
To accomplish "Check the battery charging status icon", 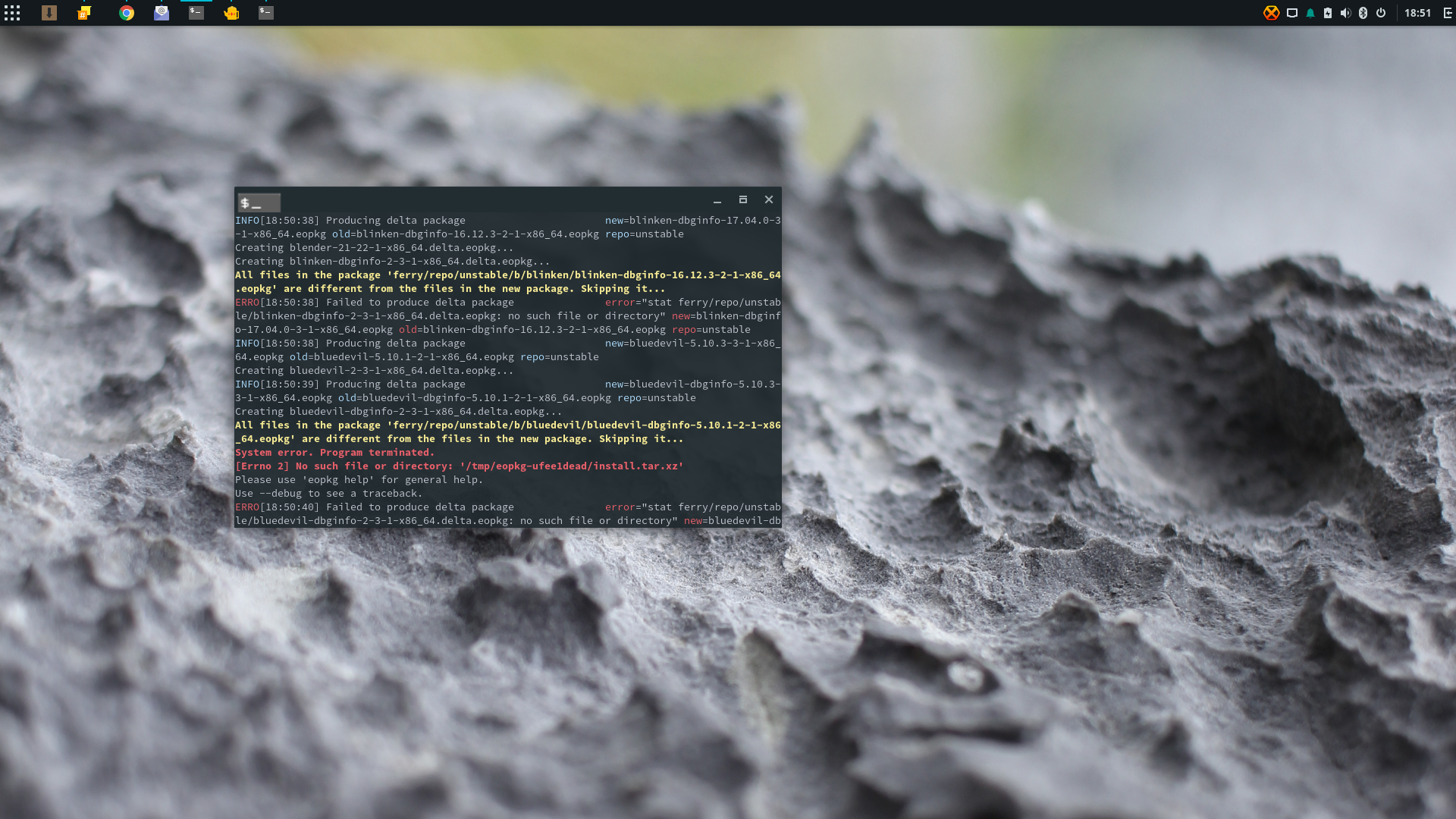I will coord(1328,13).
